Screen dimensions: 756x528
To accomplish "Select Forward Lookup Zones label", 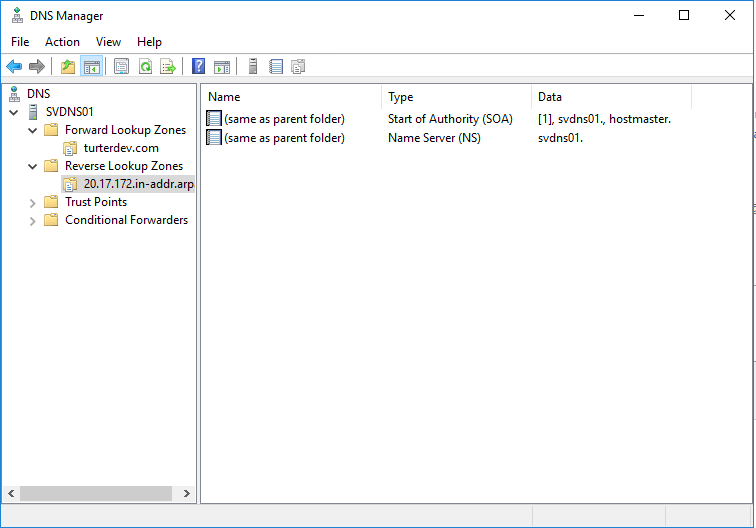I will point(125,130).
